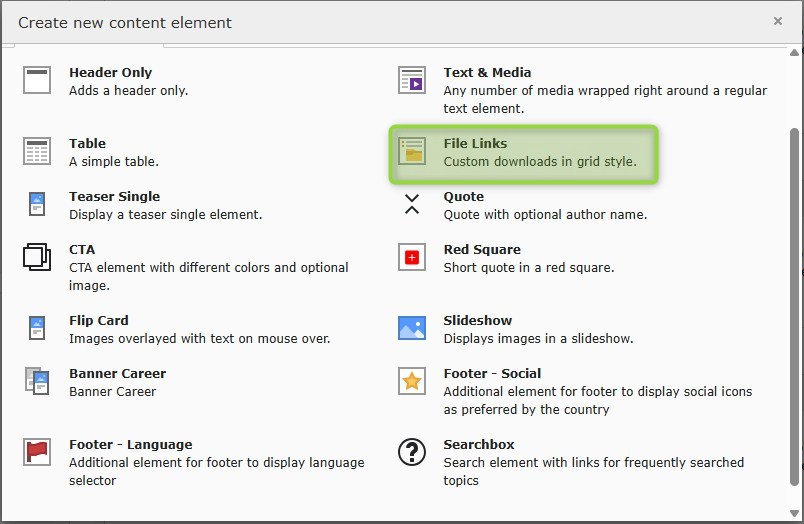Click the Text & Media icon
Image resolution: width=804 pixels, height=524 pixels.
[412, 80]
